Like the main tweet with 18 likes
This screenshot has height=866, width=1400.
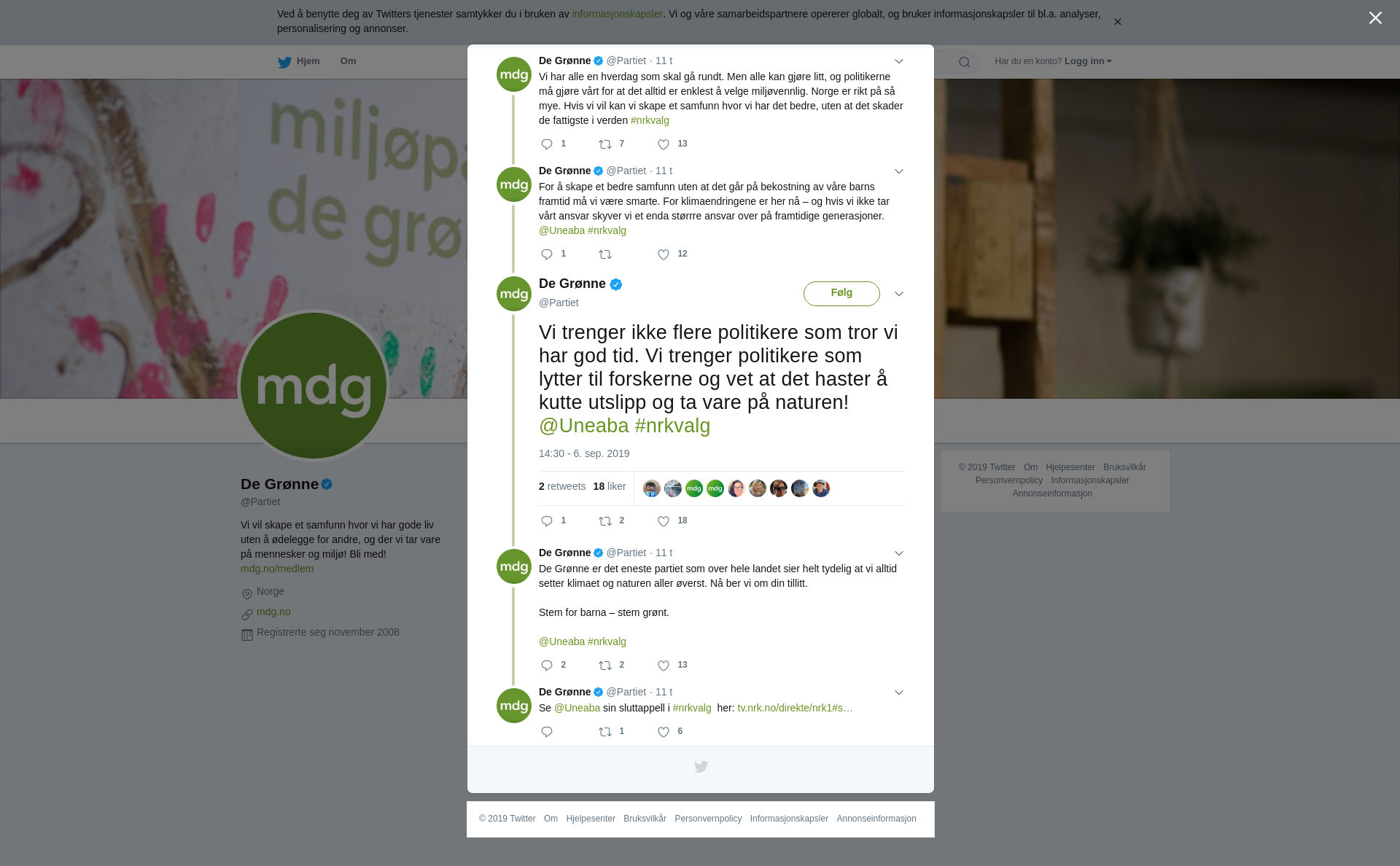[x=664, y=521]
